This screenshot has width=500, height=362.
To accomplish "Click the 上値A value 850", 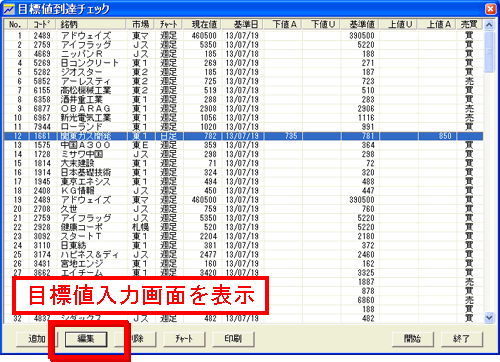I will pos(445,136).
